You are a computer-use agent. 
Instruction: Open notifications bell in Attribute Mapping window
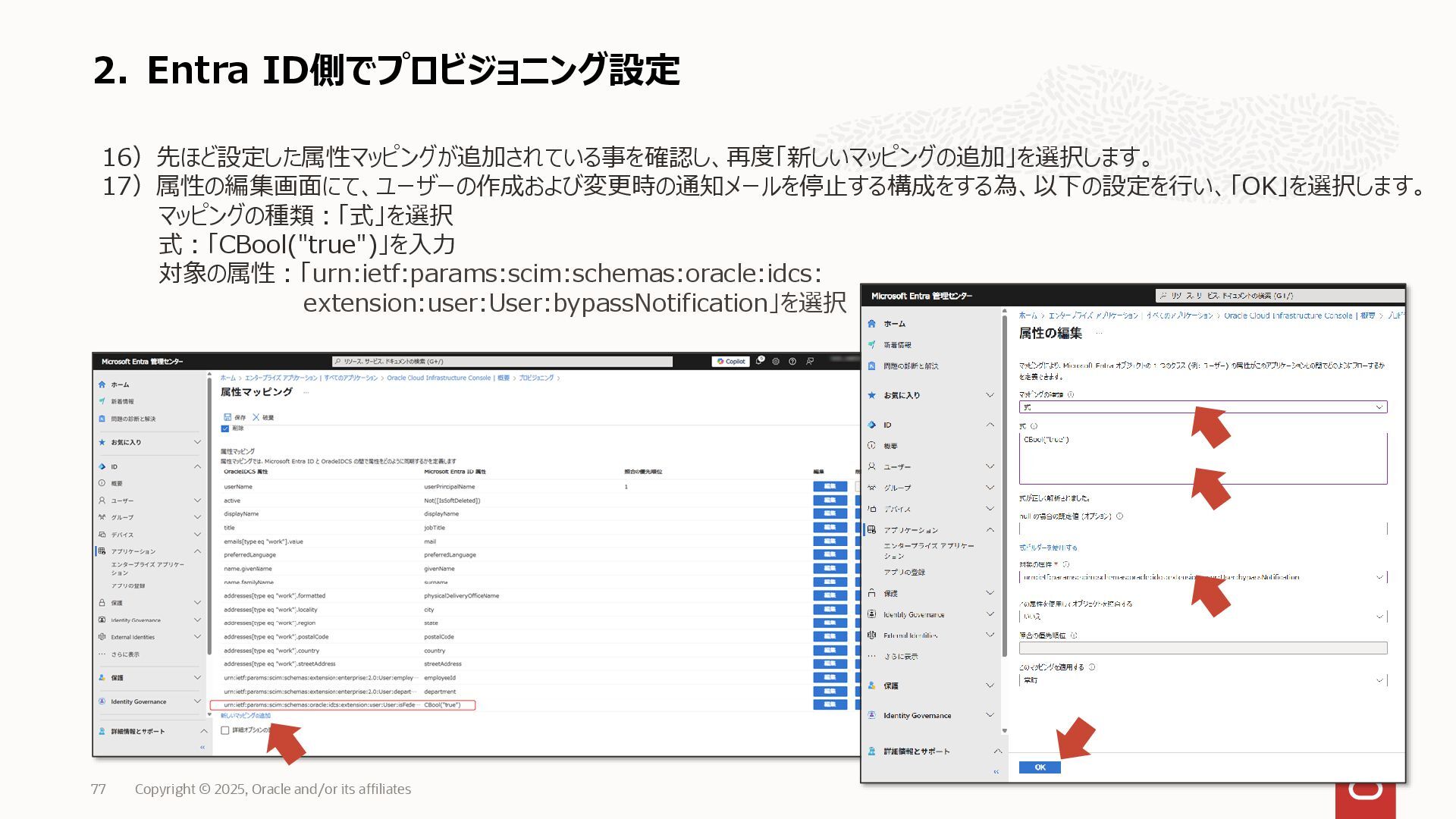click(x=759, y=361)
